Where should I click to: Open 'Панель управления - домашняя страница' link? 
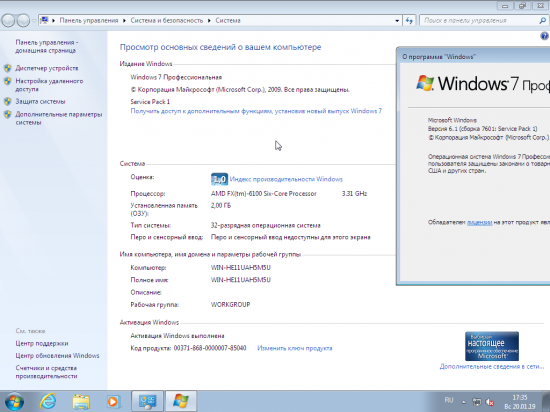[47, 46]
